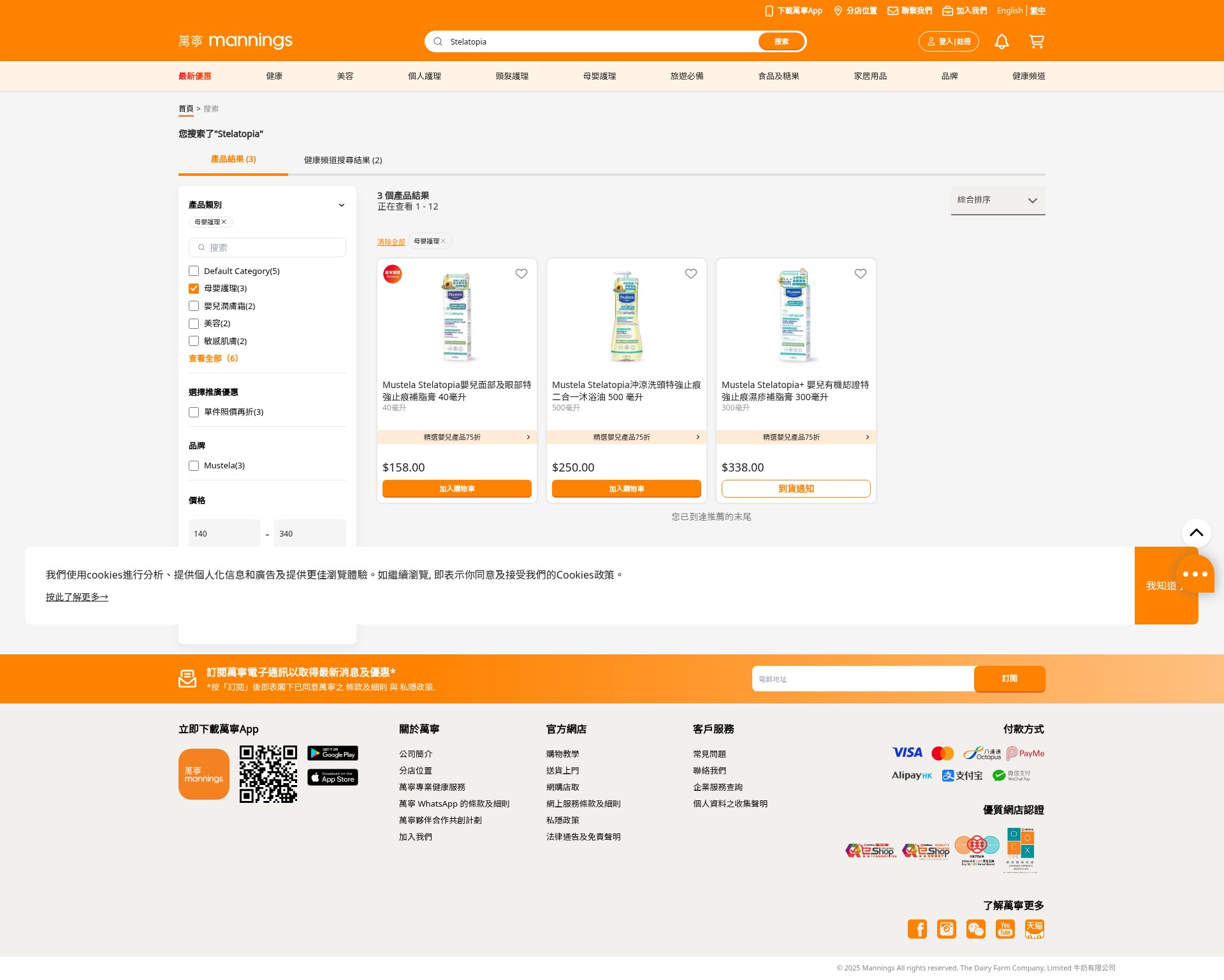Click the Mannings logo in header
Viewport: 1224px width, 980px height.
coord(235,41)
